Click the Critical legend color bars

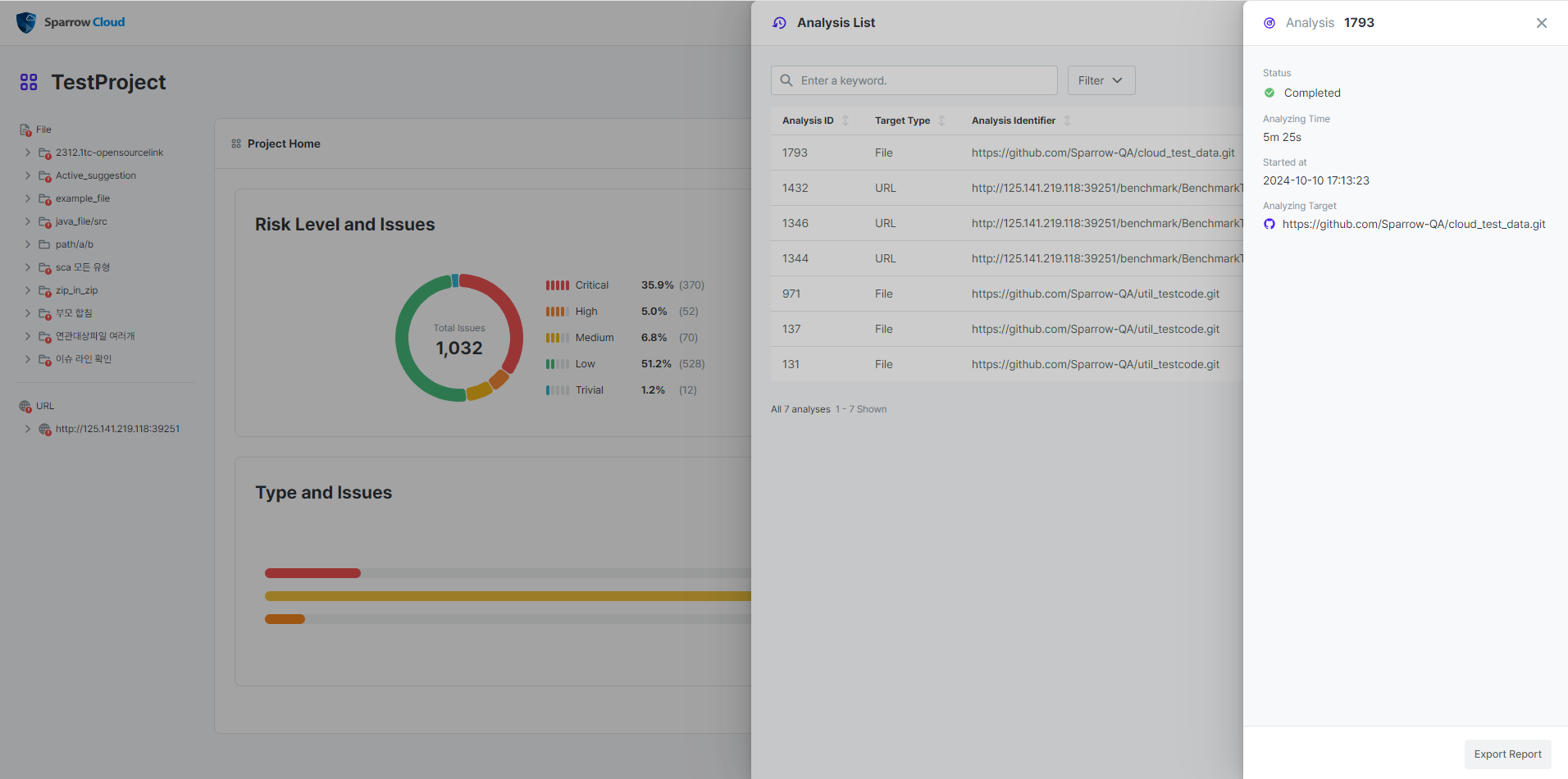click(558, 285)
